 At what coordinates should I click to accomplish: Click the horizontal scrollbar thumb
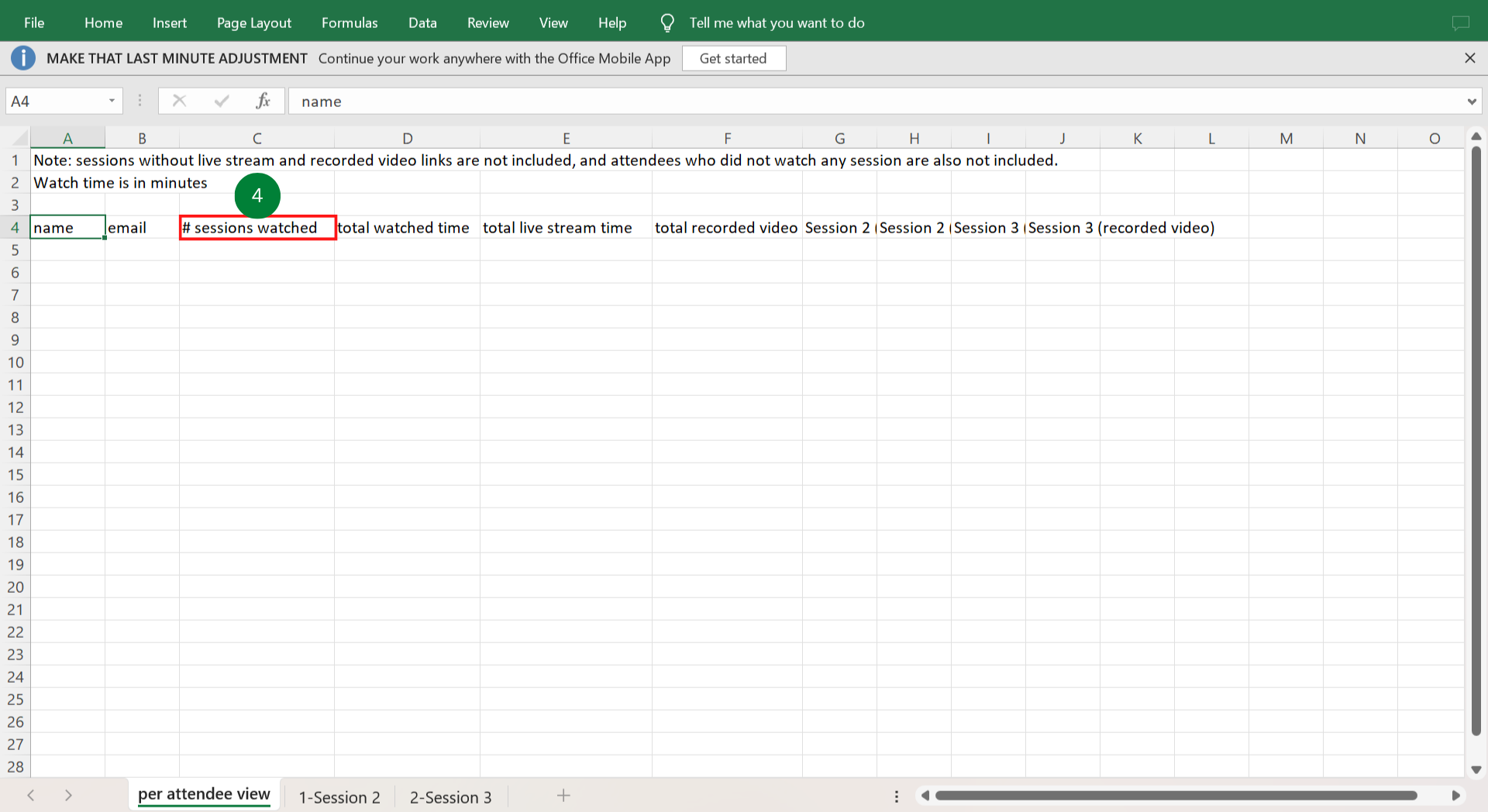(x=1175, y=796)
